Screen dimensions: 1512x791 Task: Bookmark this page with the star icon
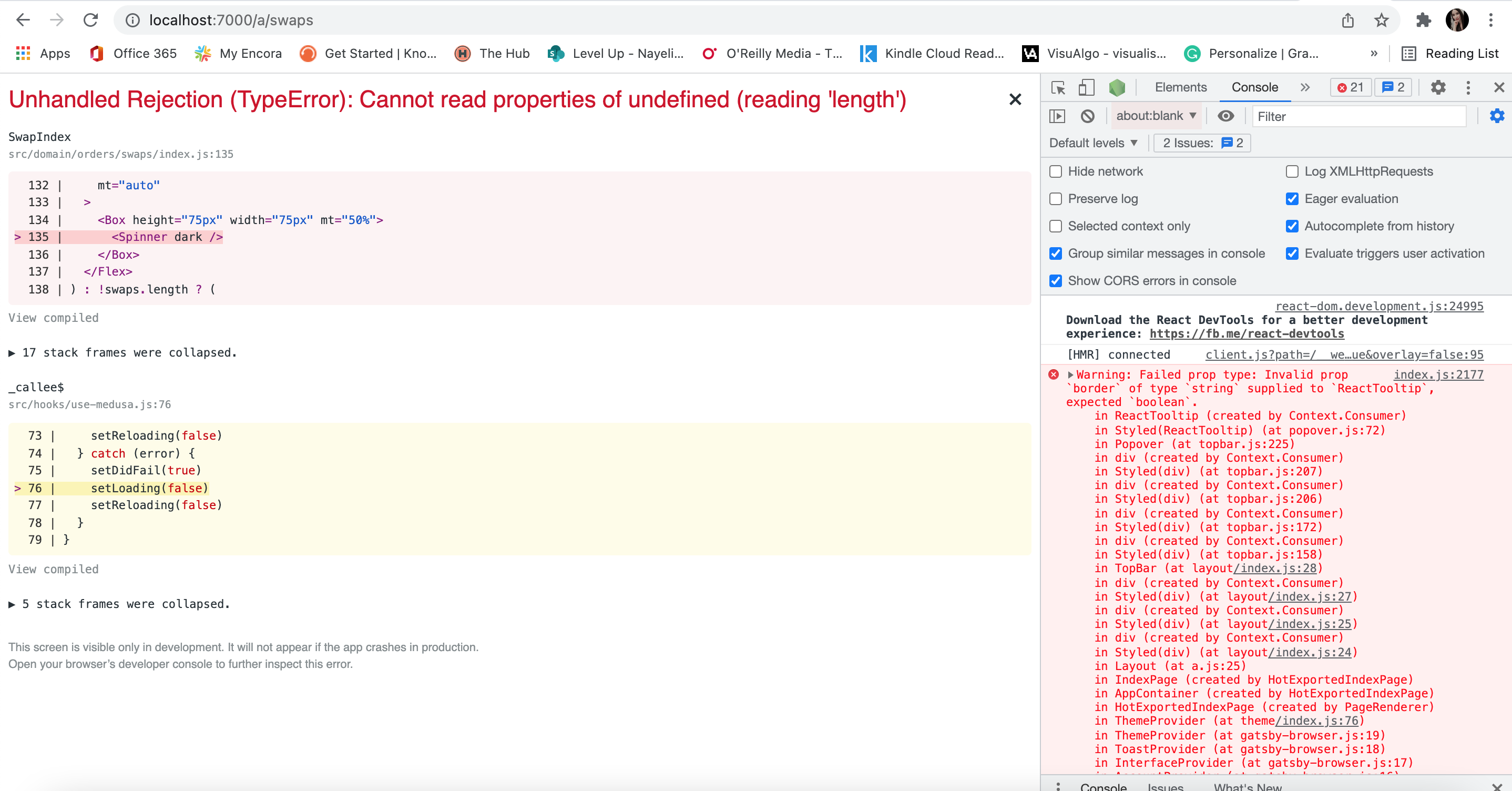pos(1381,21)
